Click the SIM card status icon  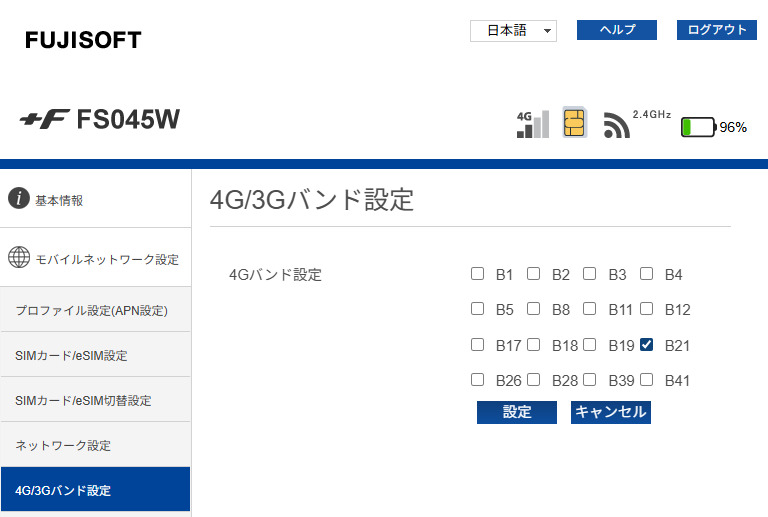(574, 123)
